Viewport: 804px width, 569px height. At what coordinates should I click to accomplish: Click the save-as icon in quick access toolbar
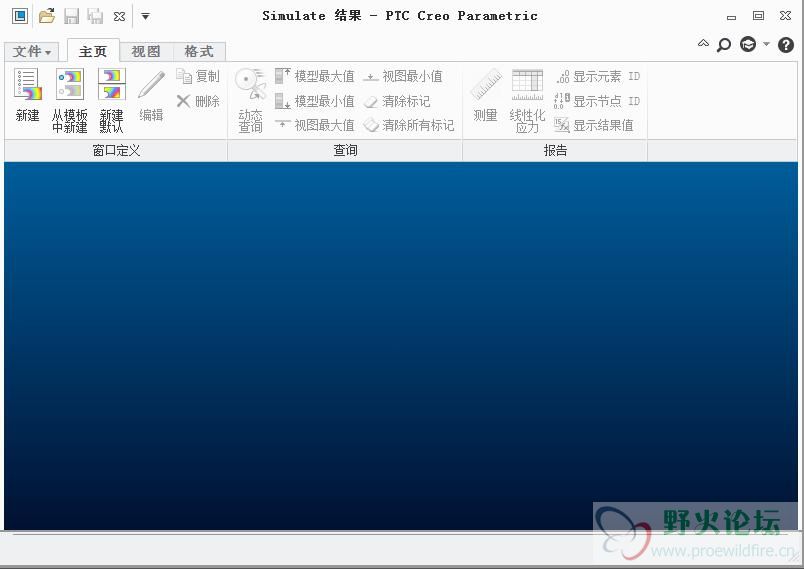(95, 16)
